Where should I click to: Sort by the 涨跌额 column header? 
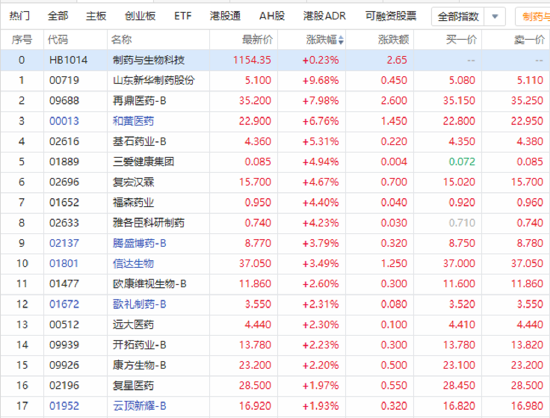coord(394,40)
